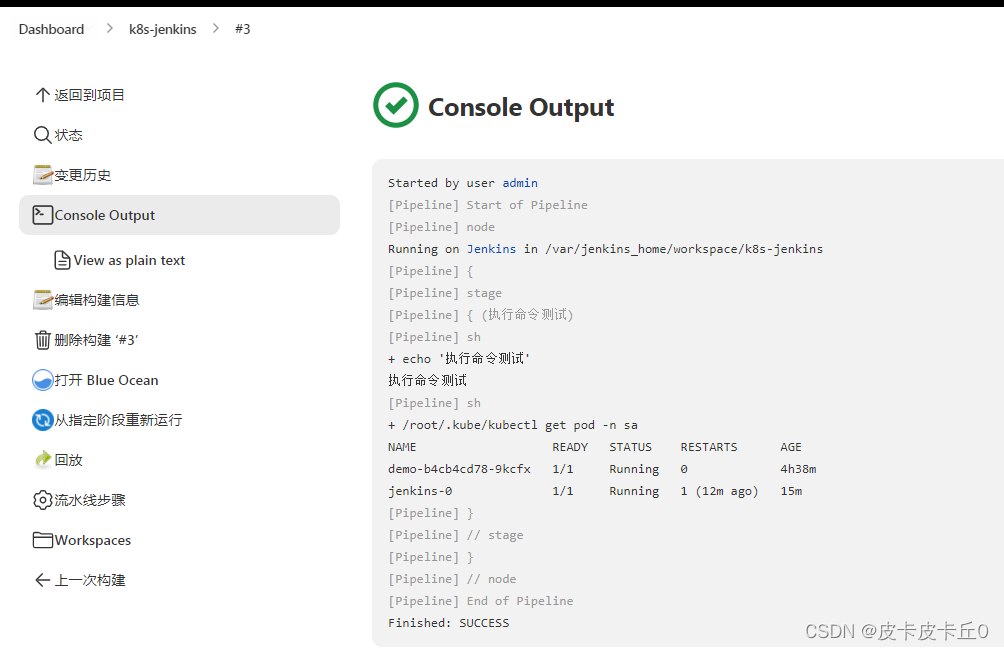Click the READY column header
The image size is (1004, 650).
570,447
